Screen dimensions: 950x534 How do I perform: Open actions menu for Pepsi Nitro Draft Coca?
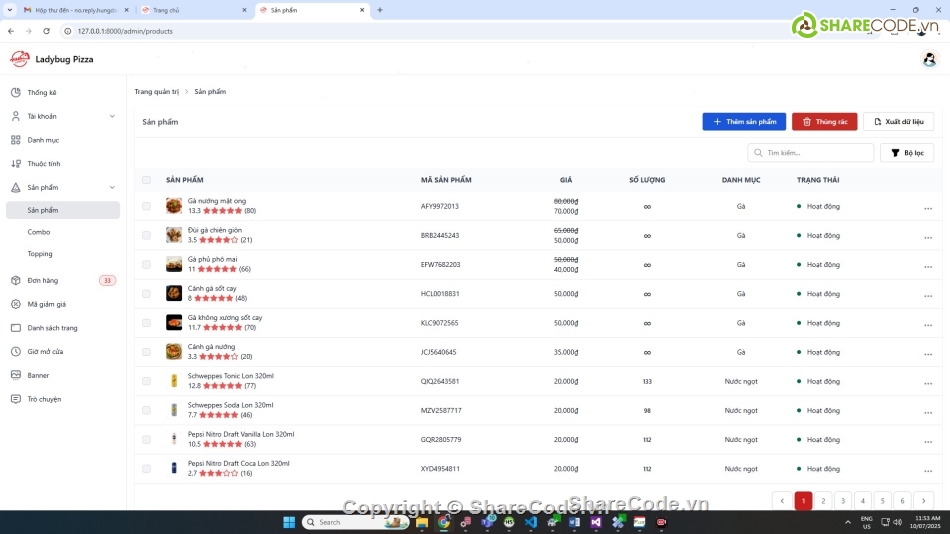tap(928, 470)
